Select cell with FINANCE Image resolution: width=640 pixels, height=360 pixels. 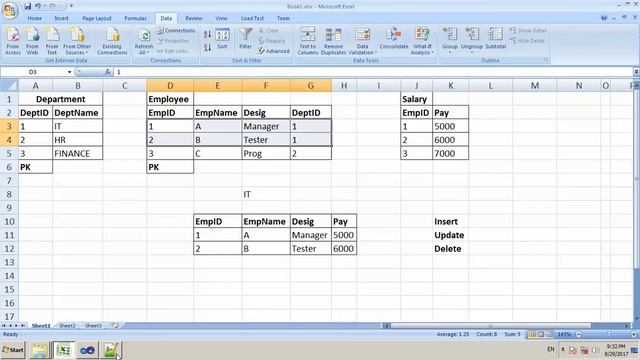tap(78, 153)
